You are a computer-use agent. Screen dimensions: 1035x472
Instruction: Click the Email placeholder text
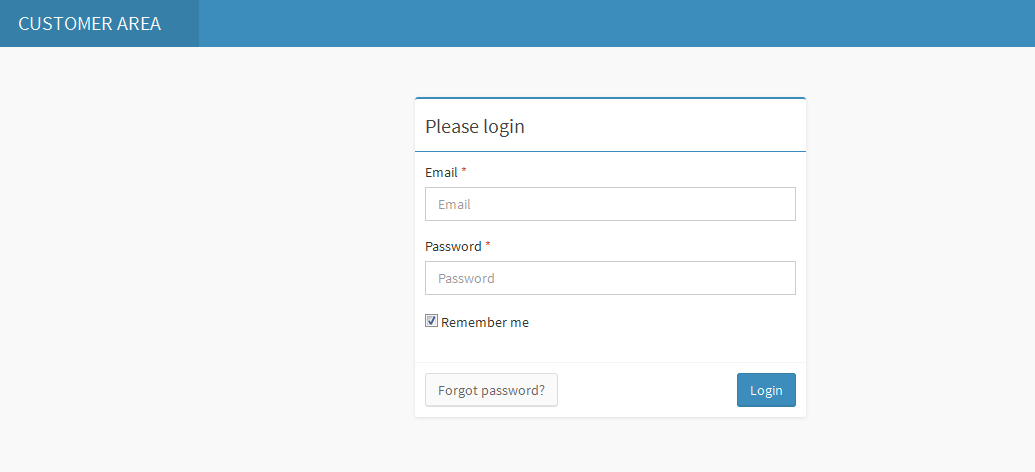pyautogui.click(x=454, y=204)
